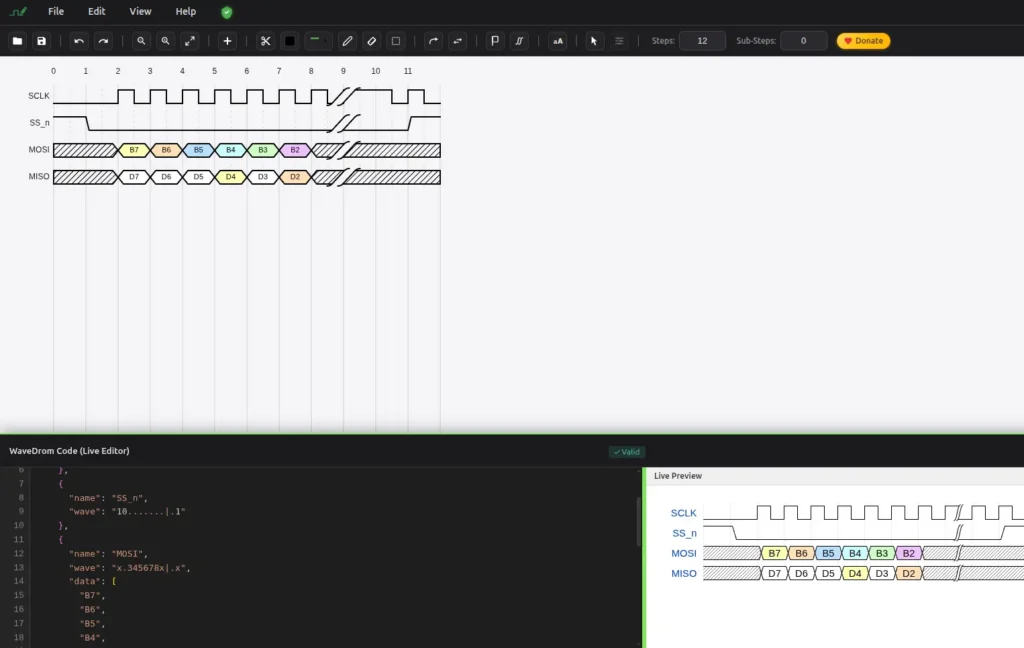Toggle the pointer selection mode
The height and width of the screenshot is (648, 1024).
pos(594,41)
